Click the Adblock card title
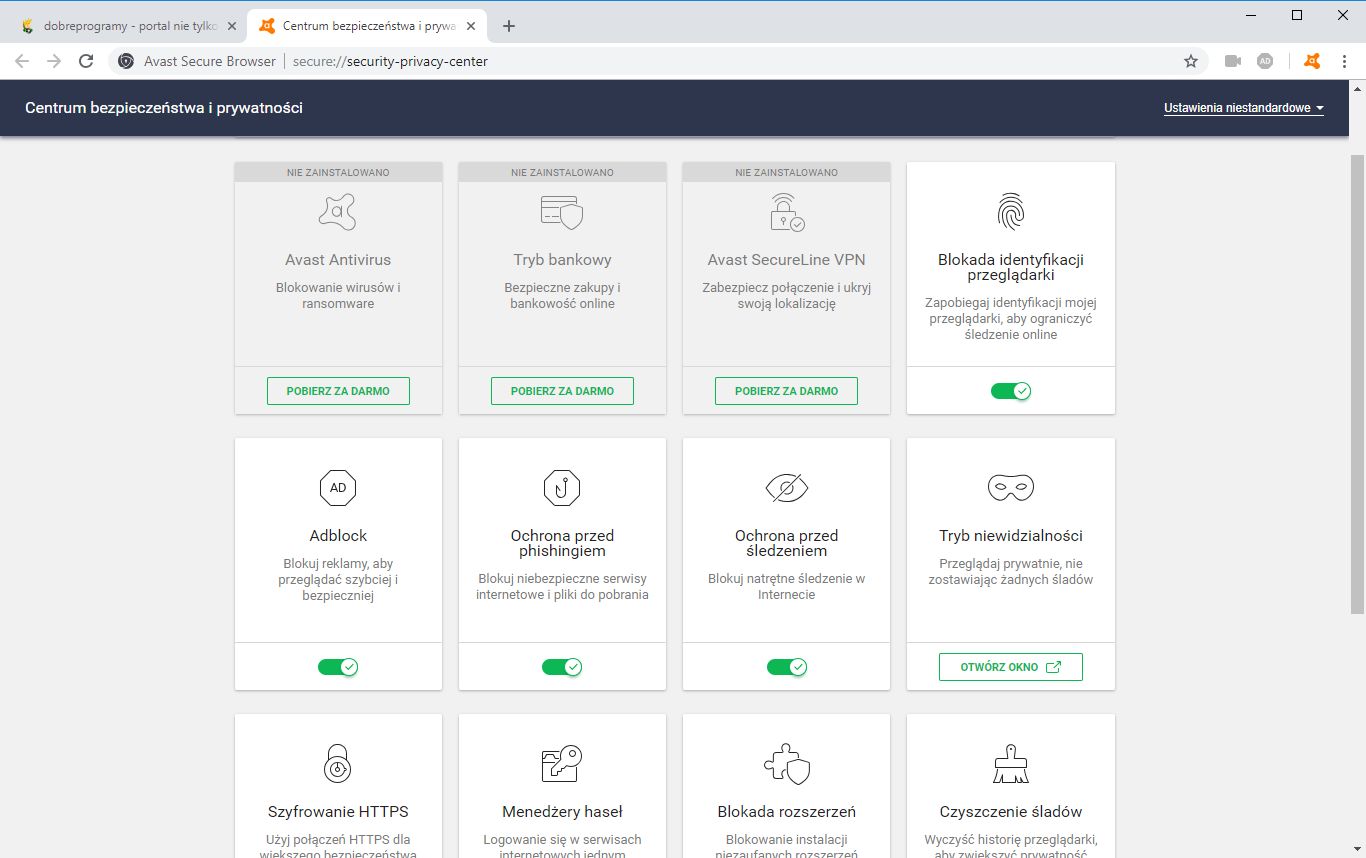This screenshot has width=1366, height=858. tap(338, 536)
